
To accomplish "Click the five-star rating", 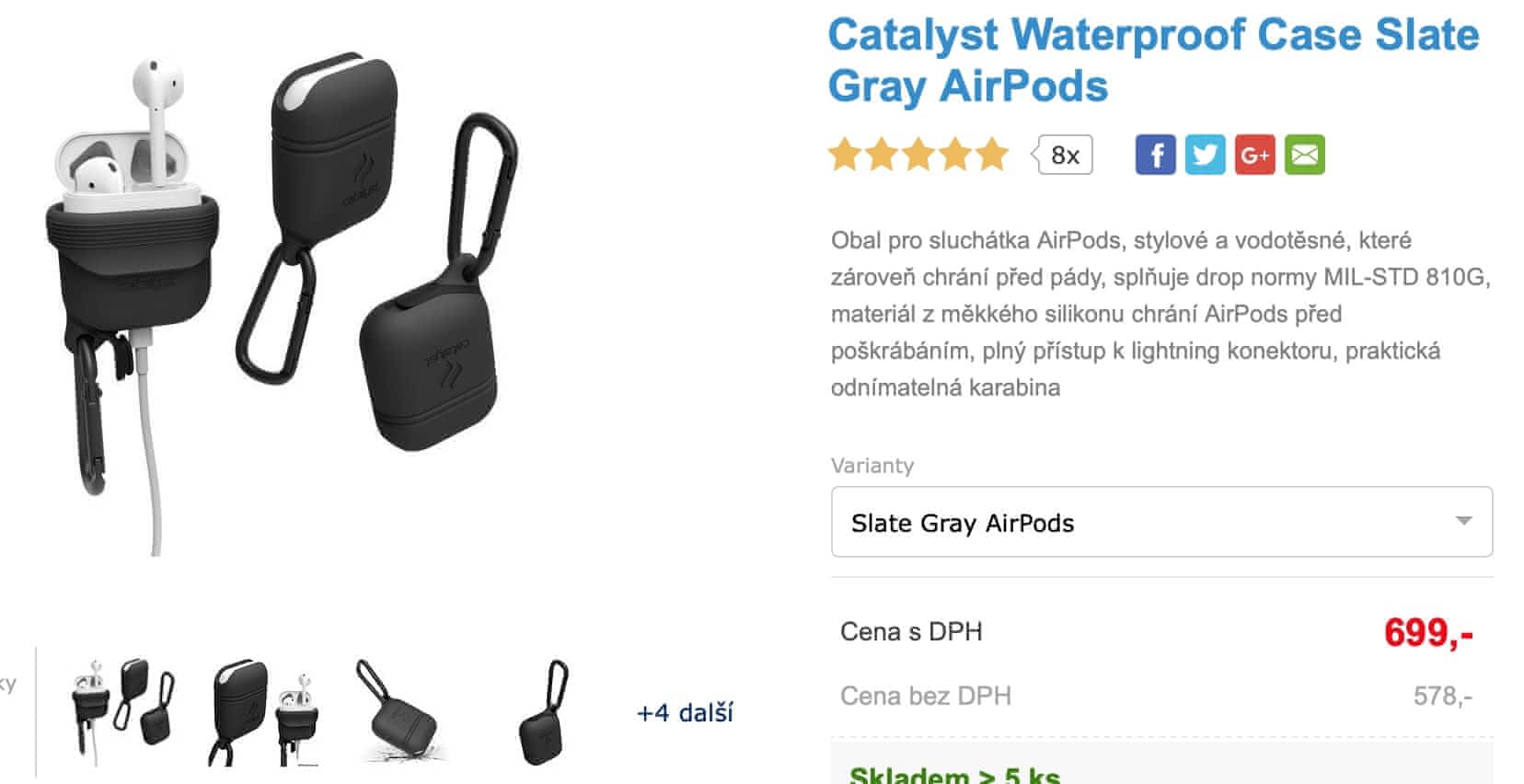I will 918,155.
